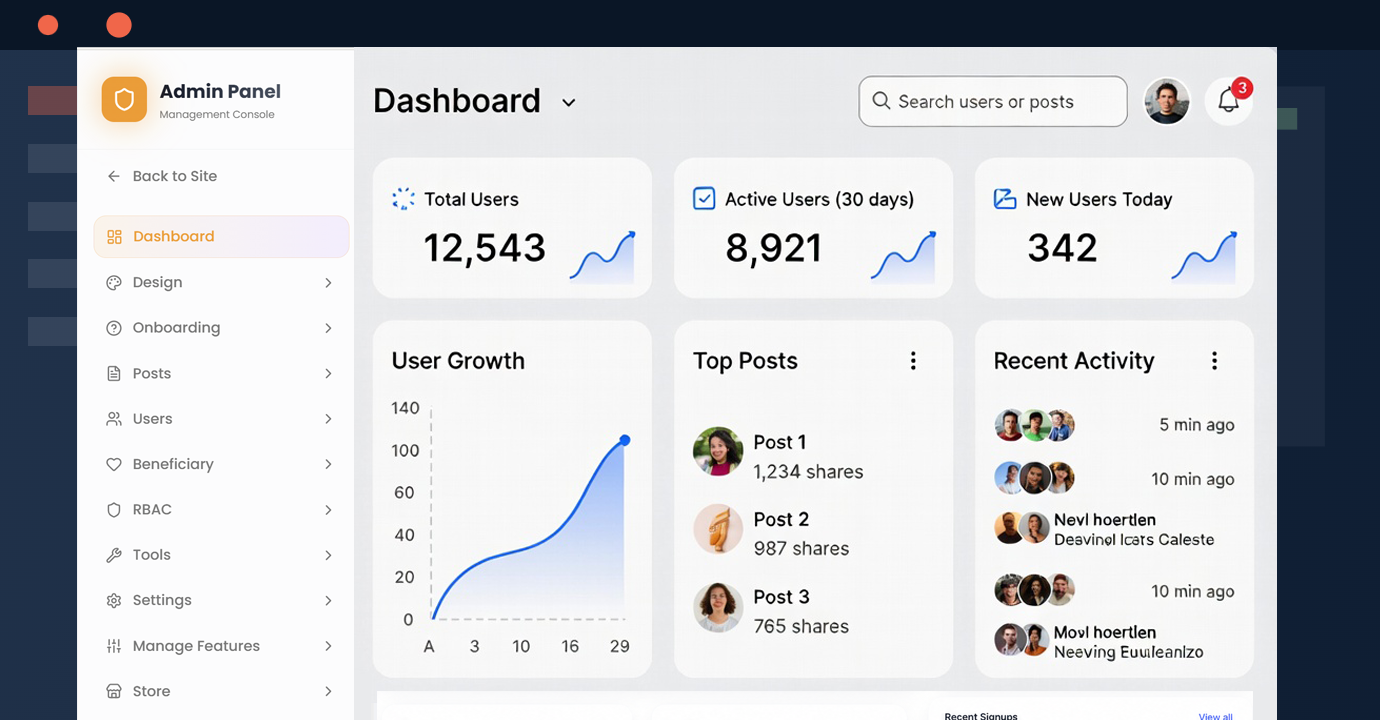
Task: Expand the Tools menu chevron
Action: click(x=328, y=555)
